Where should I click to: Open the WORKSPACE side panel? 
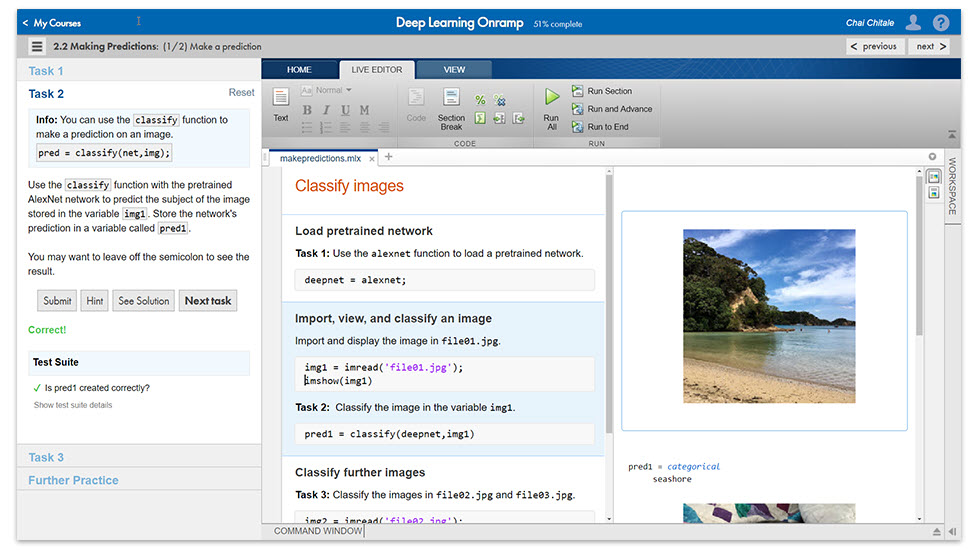[952, 186]
